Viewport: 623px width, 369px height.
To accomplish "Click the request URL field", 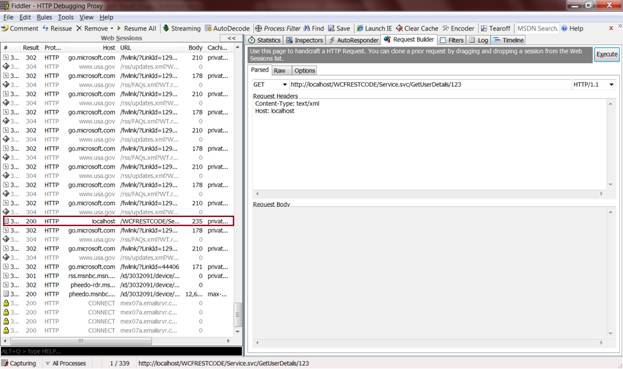I will pyautogui.click(x=429, y=85).
